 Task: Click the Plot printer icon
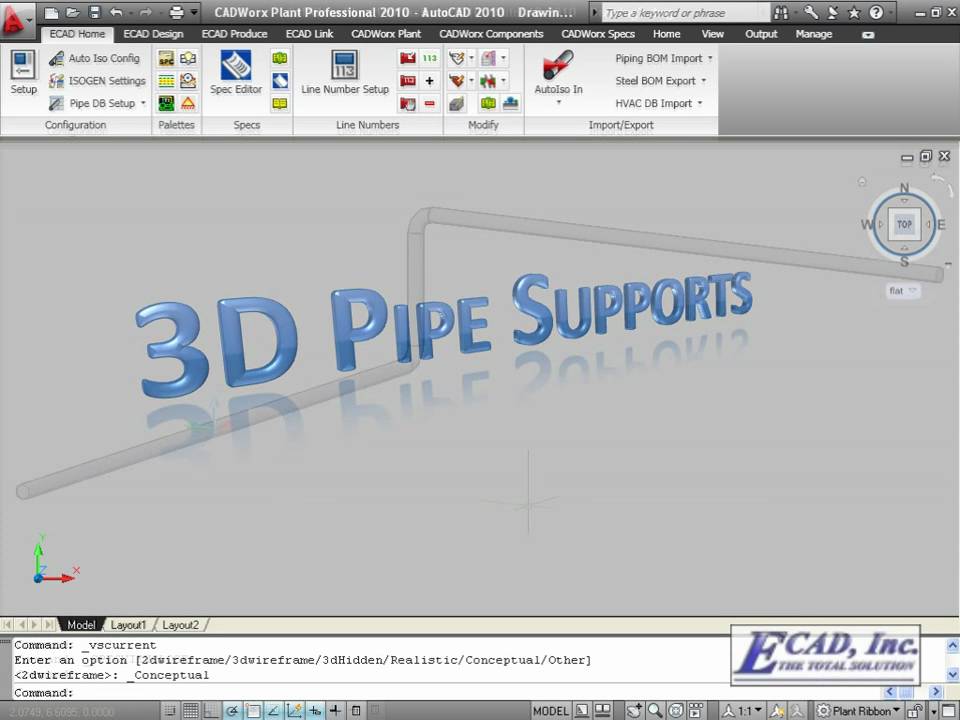click(176, 12)
